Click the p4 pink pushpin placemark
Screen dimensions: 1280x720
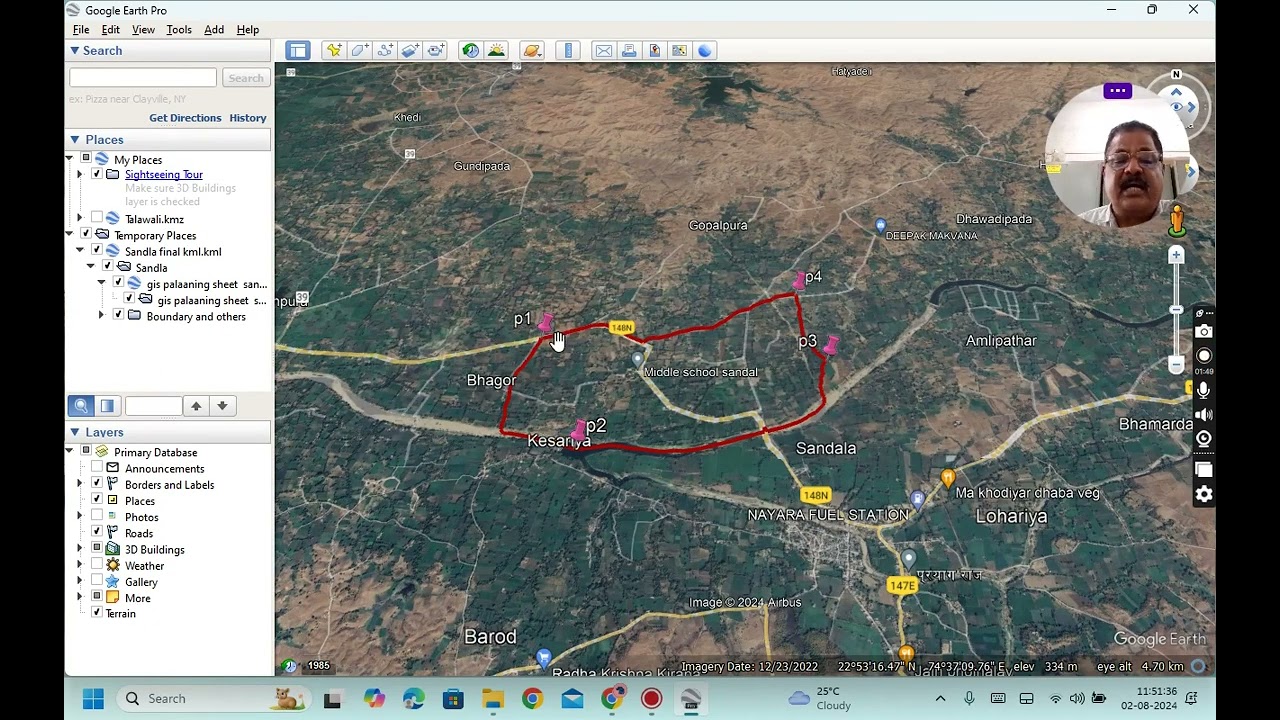click(x=800, y=280)
